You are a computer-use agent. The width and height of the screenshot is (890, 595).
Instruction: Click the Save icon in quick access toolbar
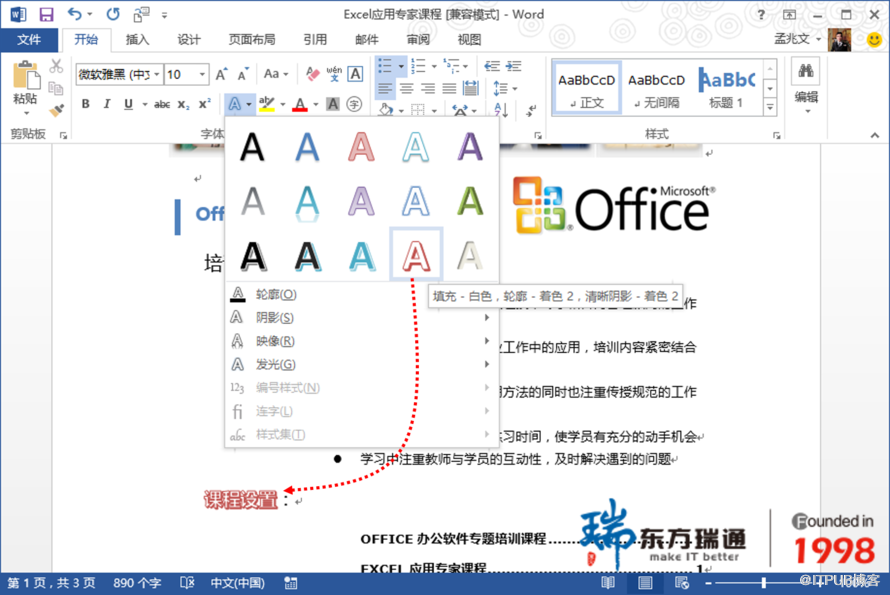tap(46, 14)
